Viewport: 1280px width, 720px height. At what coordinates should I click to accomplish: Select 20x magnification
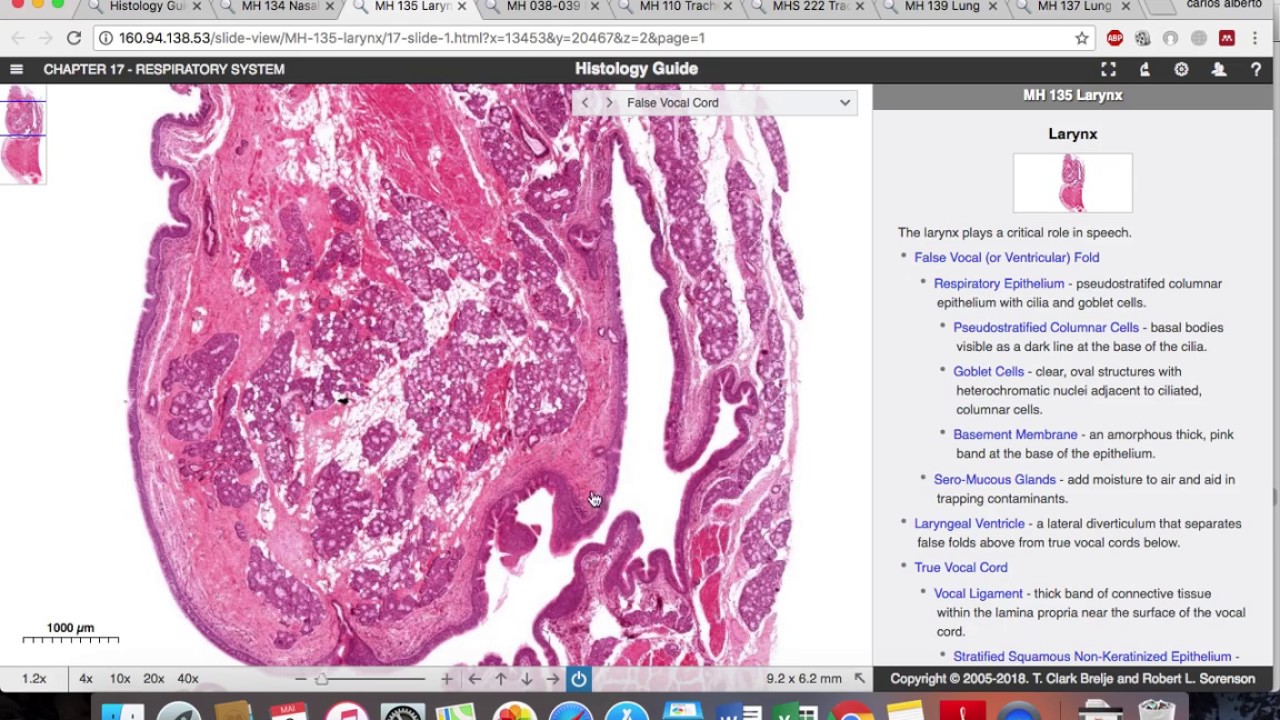154,678
